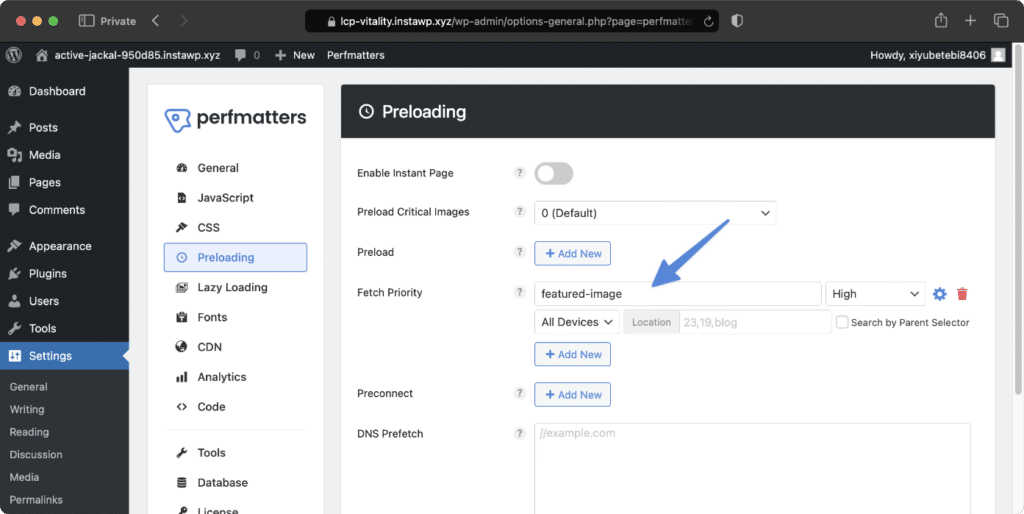This screenshot has width=1024, height=514.
Task: Click the blue gear settings icon
Action: [x=939, y=294]
